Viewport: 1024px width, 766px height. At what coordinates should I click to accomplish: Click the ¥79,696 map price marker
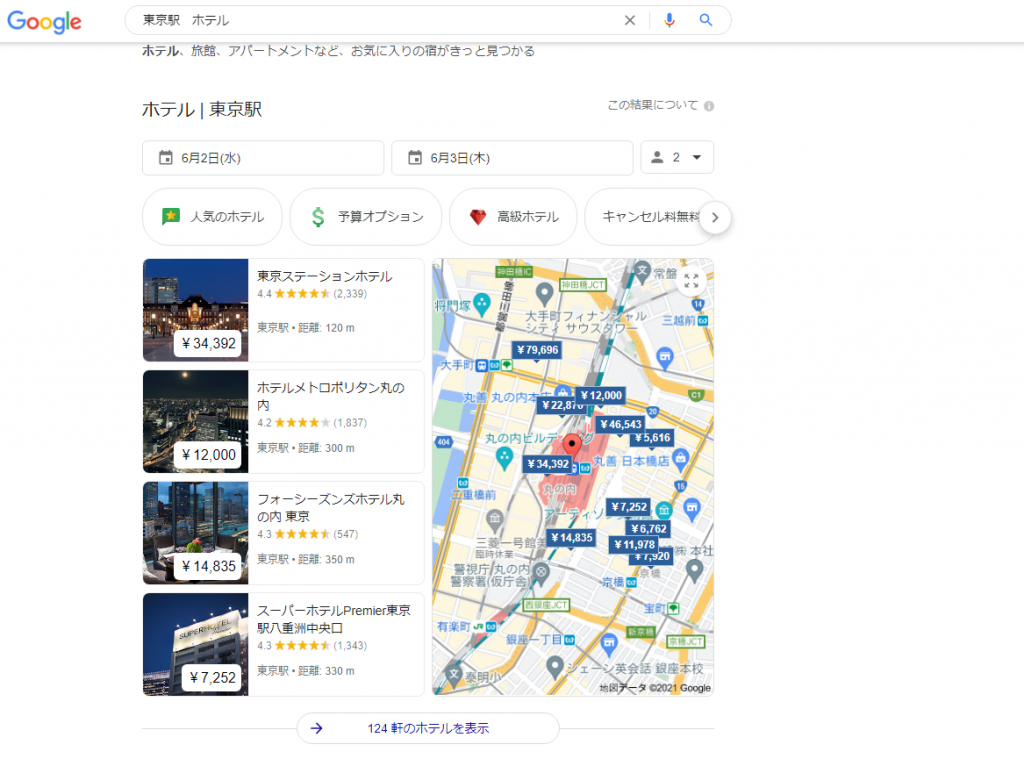537,350
